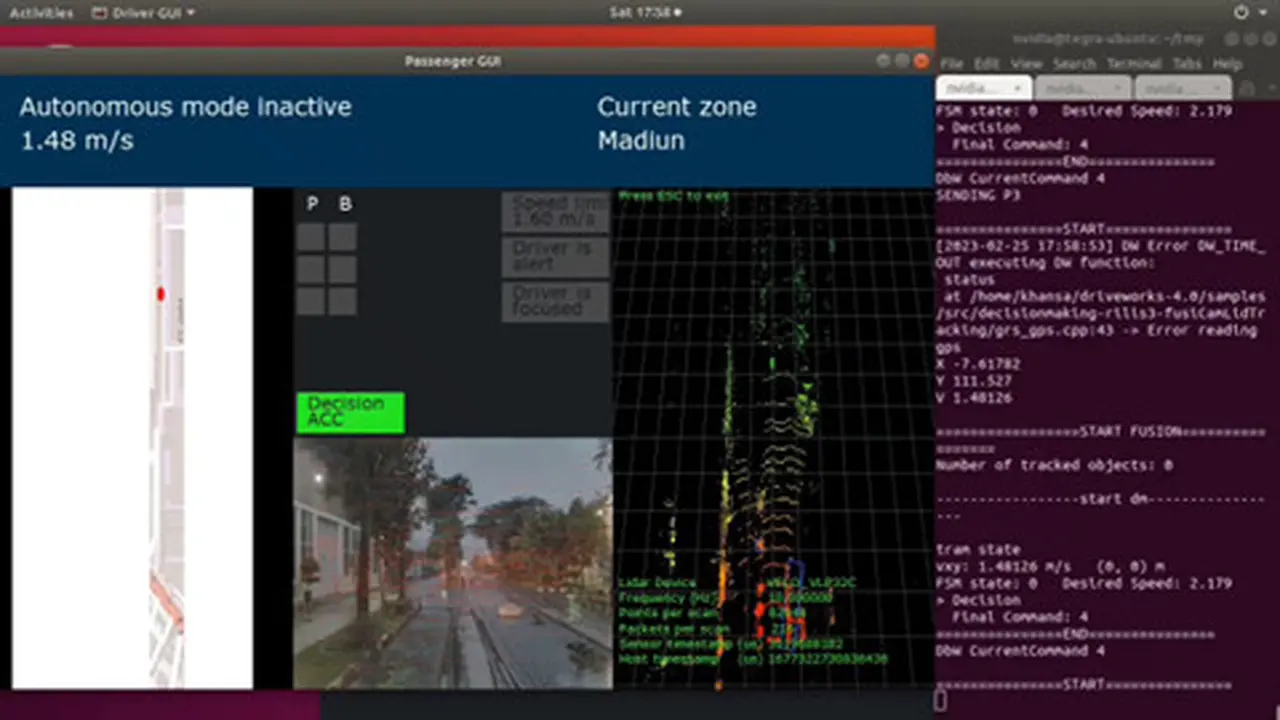Open the terminal Search menu
Screen dimensions: 1280x720
[x=1074, y=63]
